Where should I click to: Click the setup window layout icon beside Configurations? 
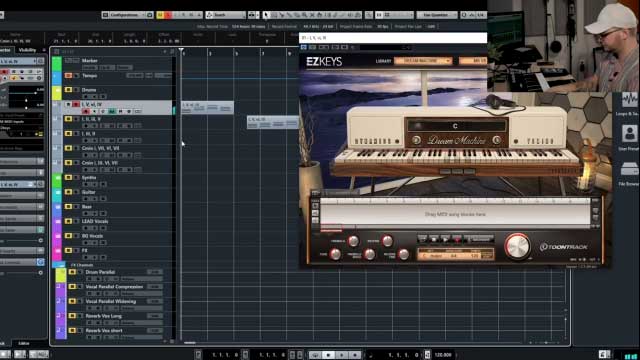tap(149, 15)
